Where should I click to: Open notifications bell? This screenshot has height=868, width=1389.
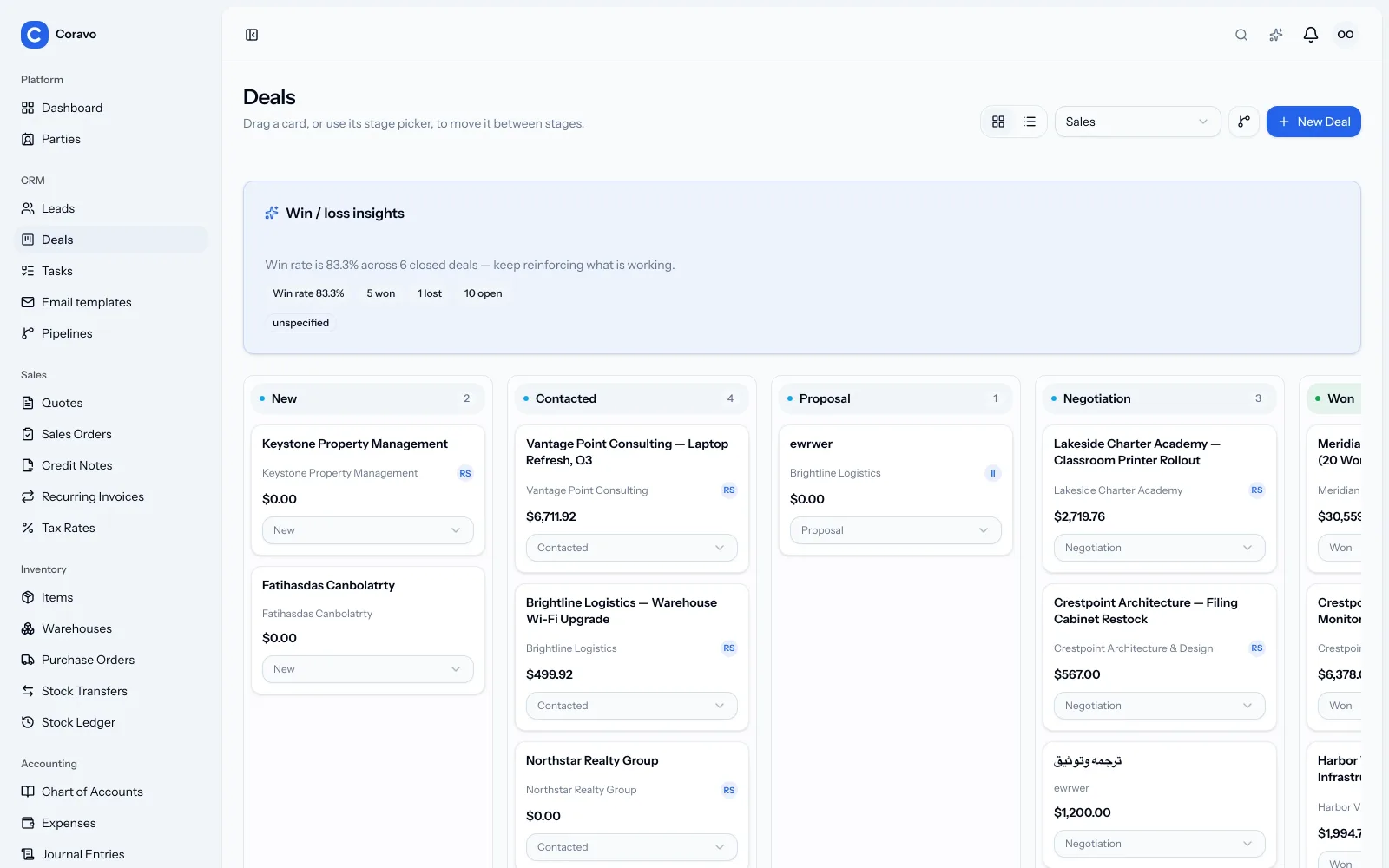click(1311, 35)
